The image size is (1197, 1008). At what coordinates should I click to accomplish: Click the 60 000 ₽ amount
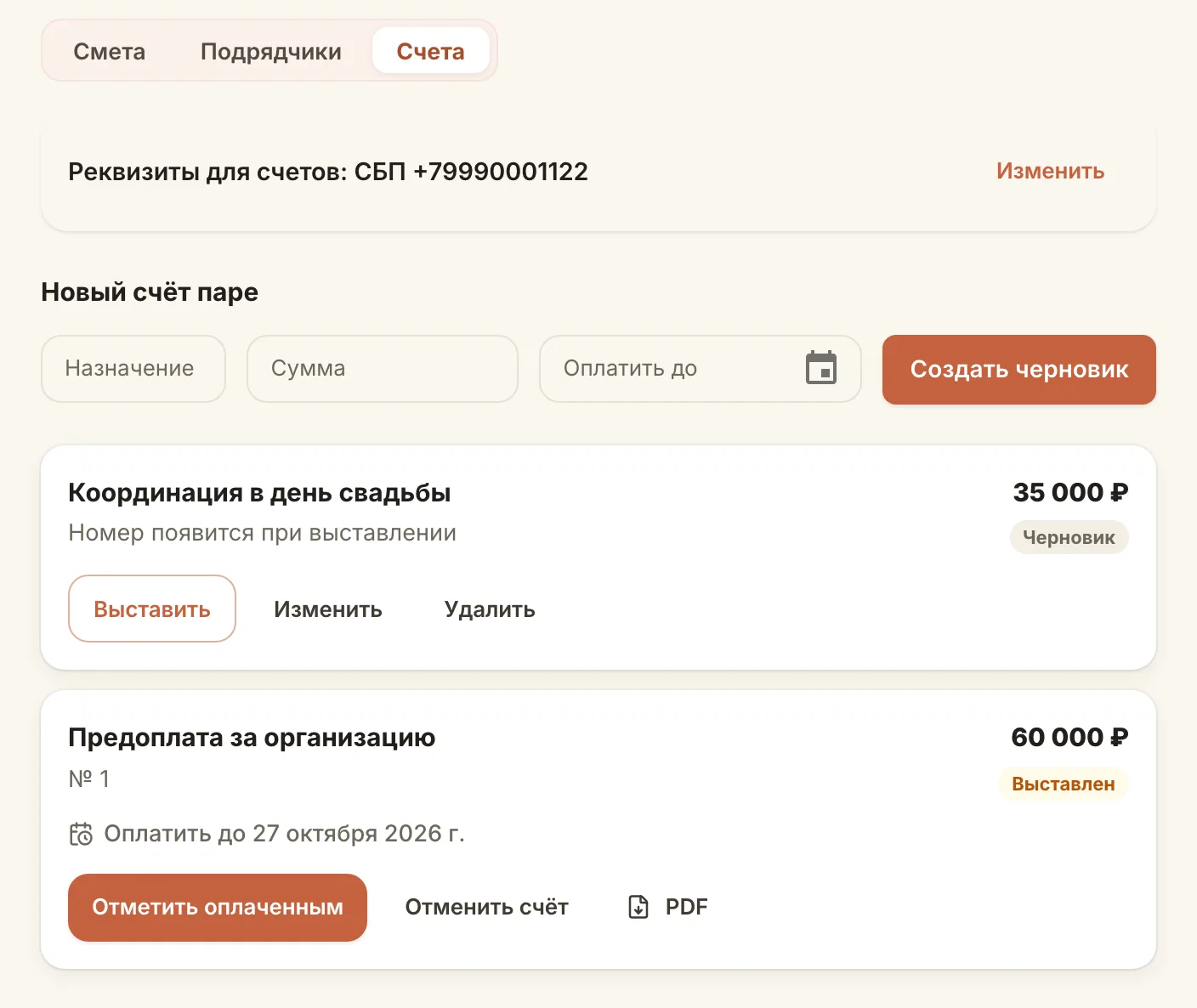click(1070, 737)
